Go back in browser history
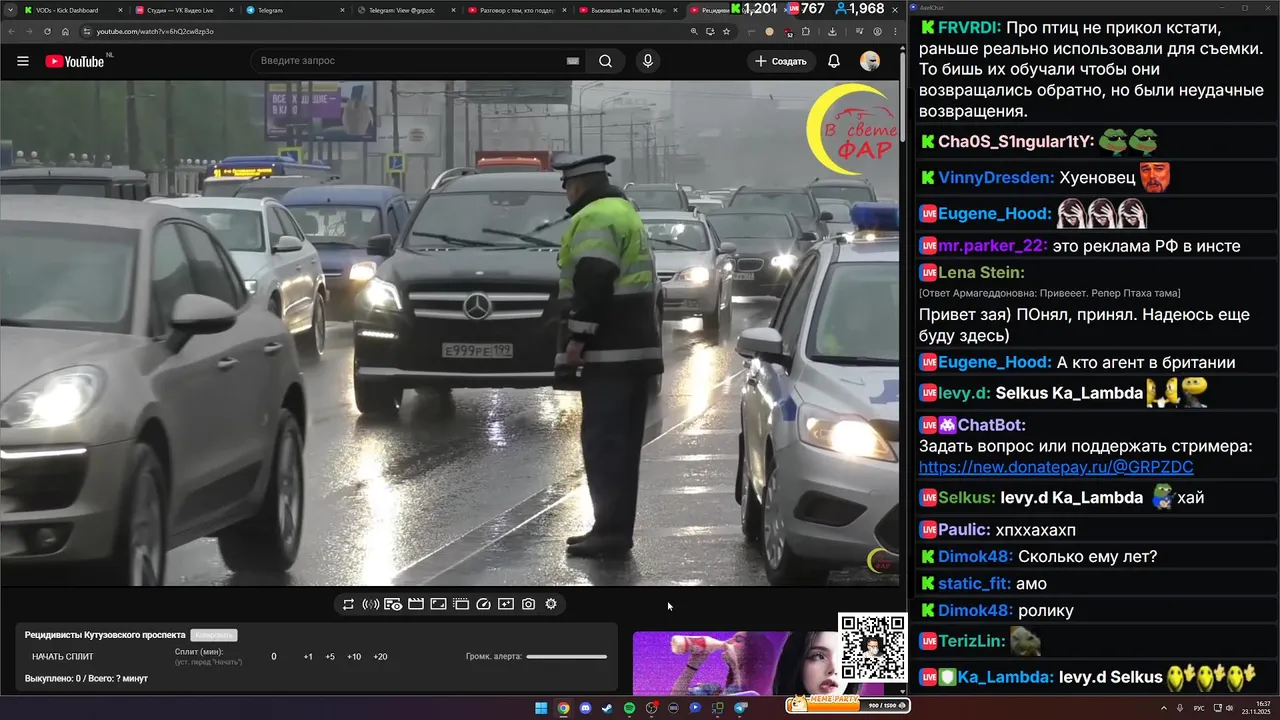Screen dimensions: 1280x720 point(11,31)
